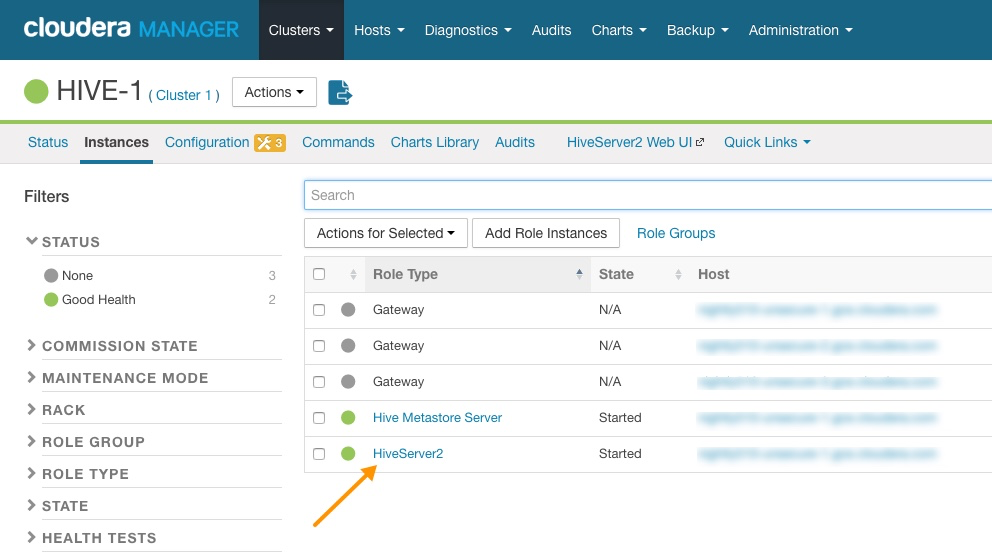Open the Role Groups link

(676, 233)
